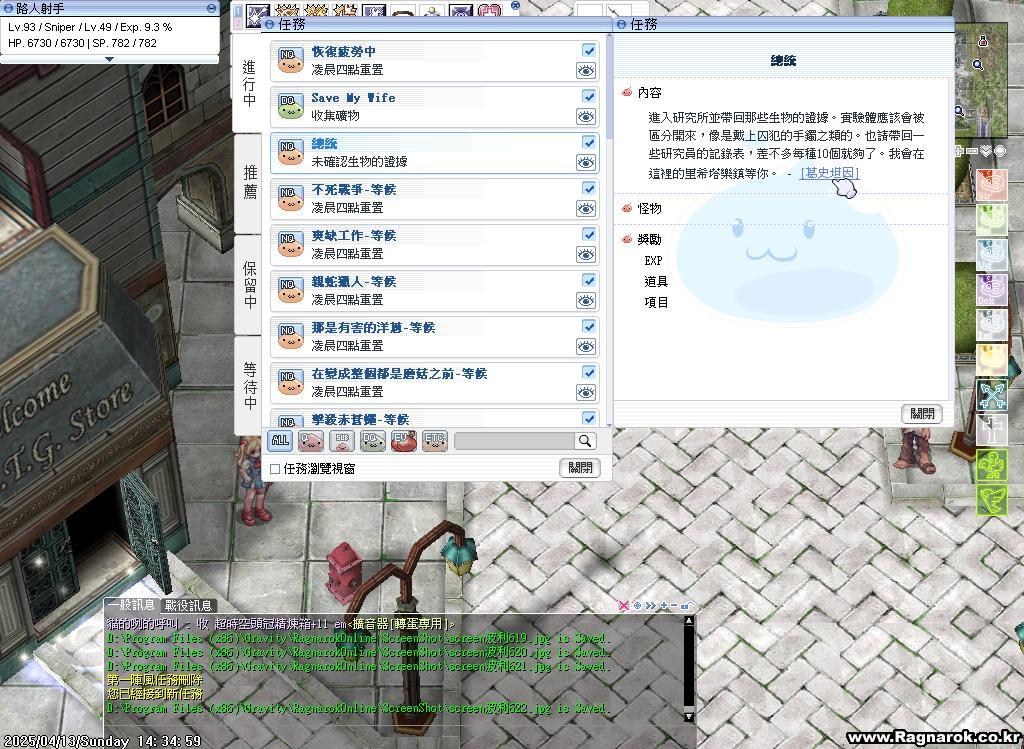Toggle the 不死戰爭-等候 quest checkbox
The height and width of the screenshot is (749, 1024).
tap(589, 188)
